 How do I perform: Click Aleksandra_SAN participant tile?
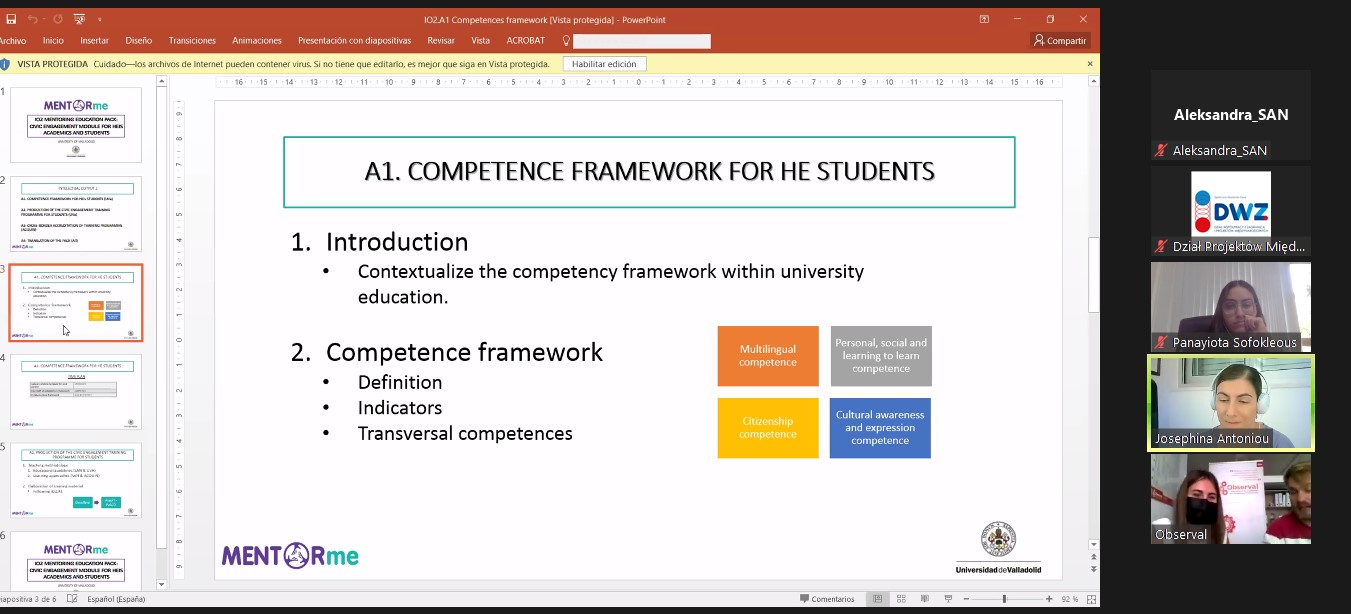1231,115
